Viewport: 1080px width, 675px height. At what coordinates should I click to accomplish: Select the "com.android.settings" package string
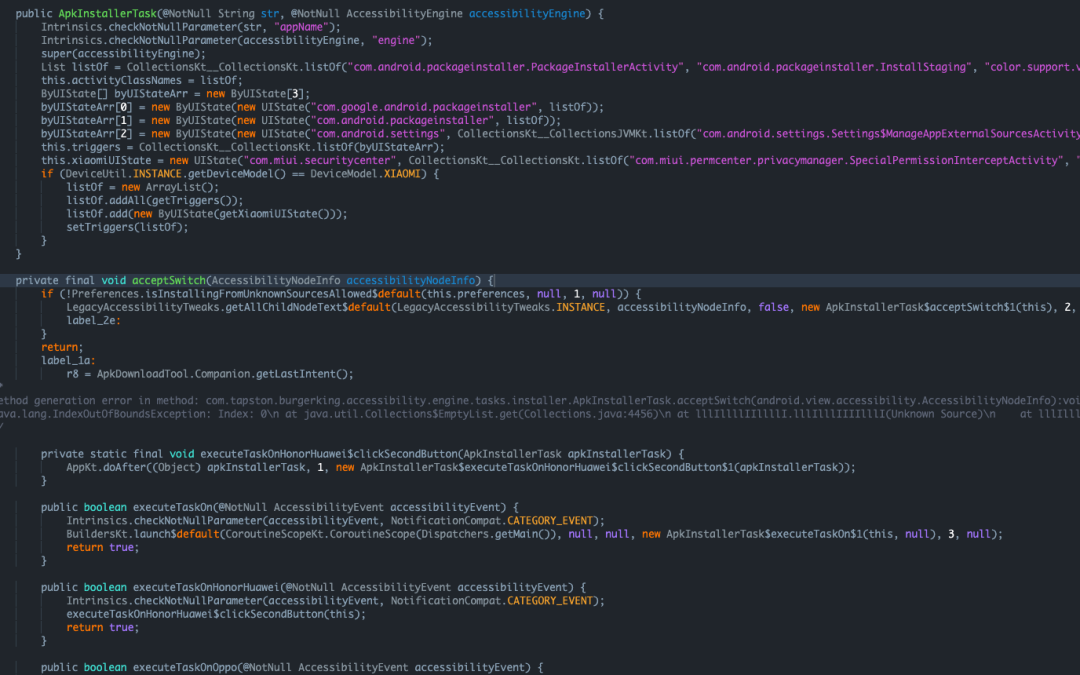coord(377,134)
